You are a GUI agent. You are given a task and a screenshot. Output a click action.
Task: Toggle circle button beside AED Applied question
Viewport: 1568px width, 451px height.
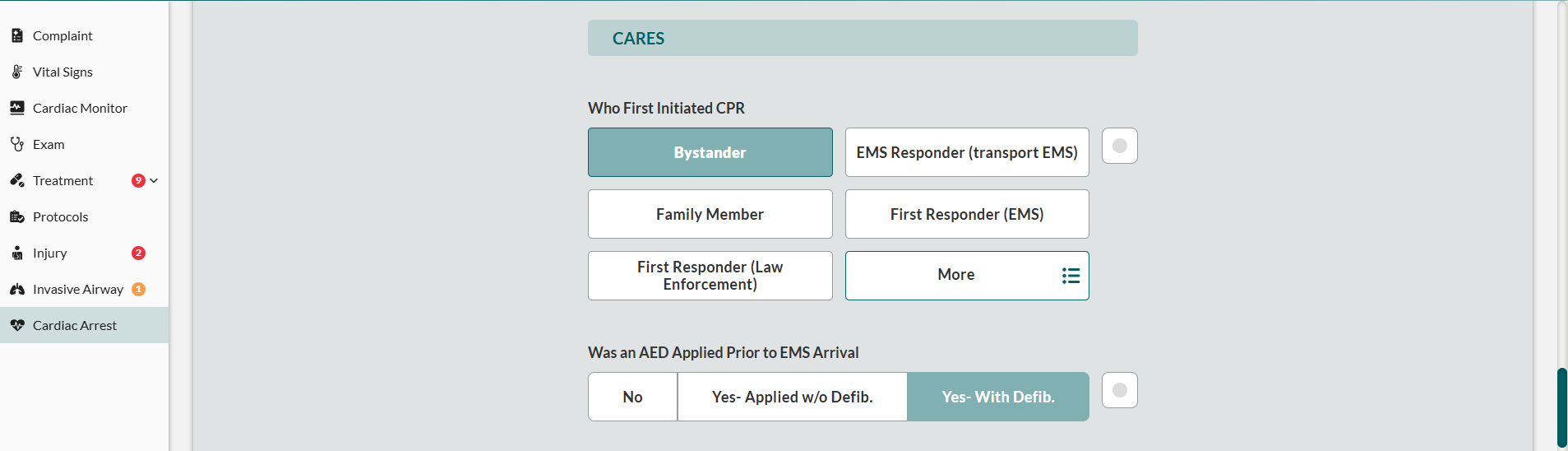tap(1119, 390)
